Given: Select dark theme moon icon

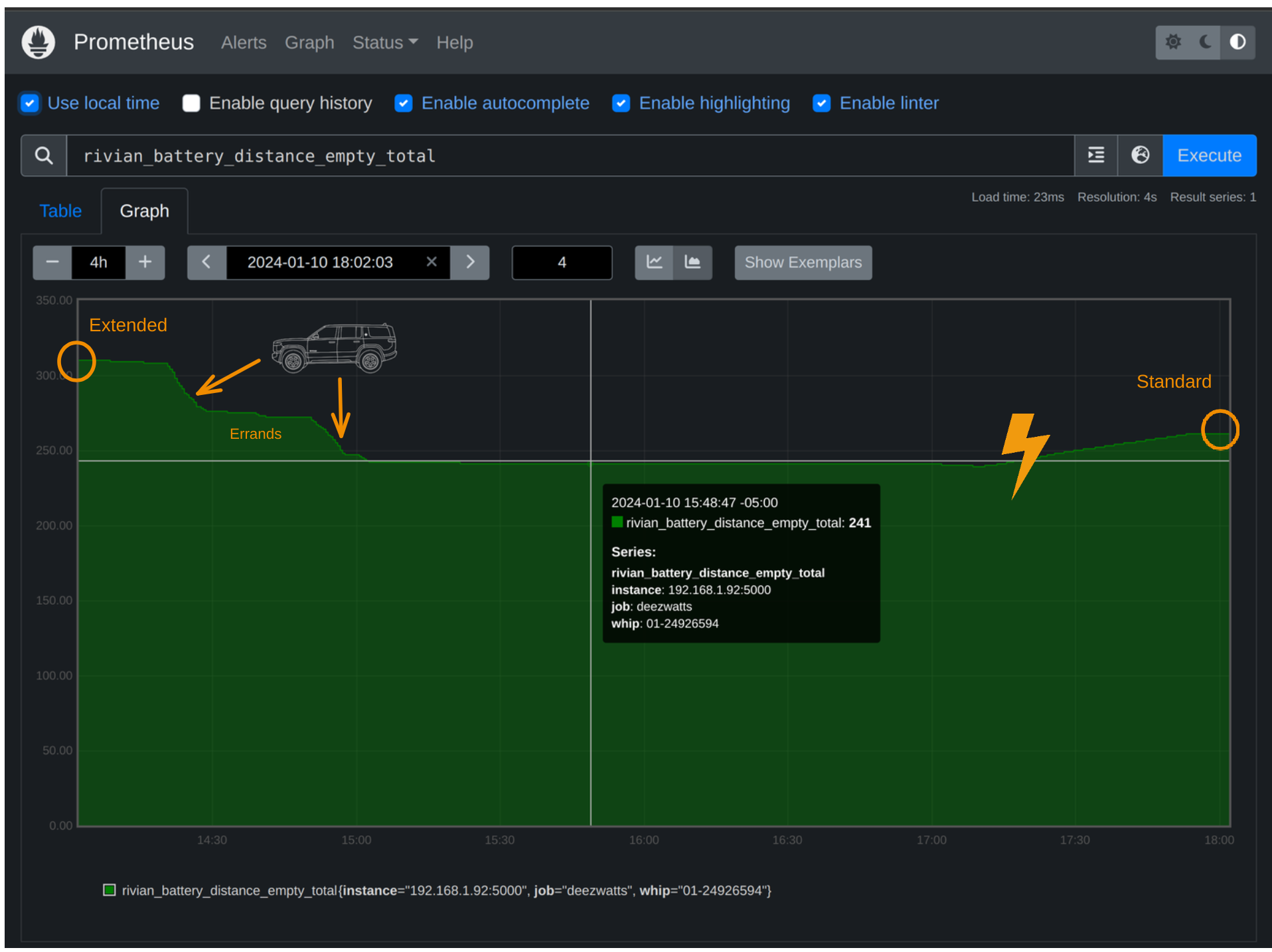Looking at the screenshot, I should 1205,42.
